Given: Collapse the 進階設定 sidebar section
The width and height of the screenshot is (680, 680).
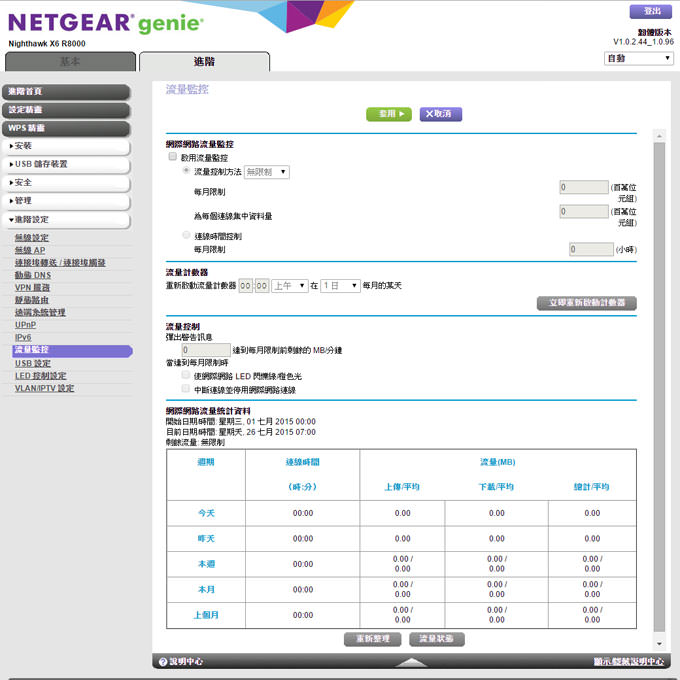Looking at the screenshot, I should [x=66, y=219].
